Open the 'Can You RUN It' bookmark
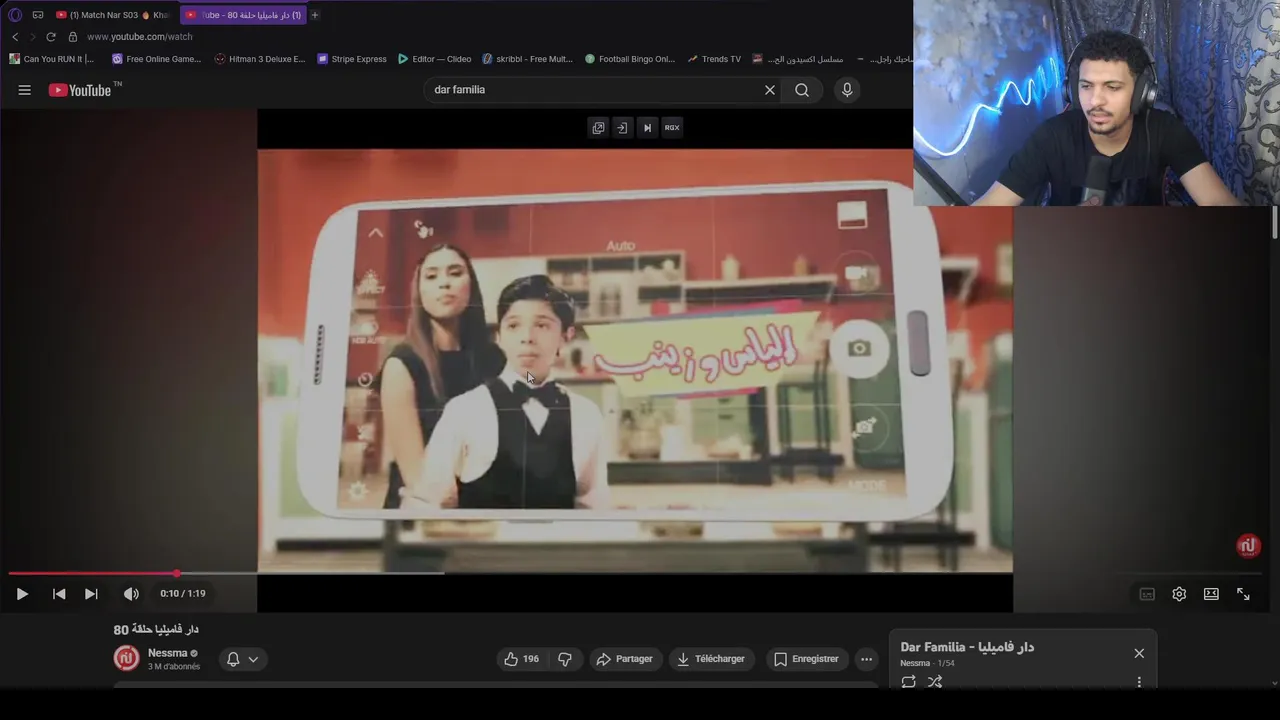The height and width of the screenshot is (720, 1280). point(52,59)
